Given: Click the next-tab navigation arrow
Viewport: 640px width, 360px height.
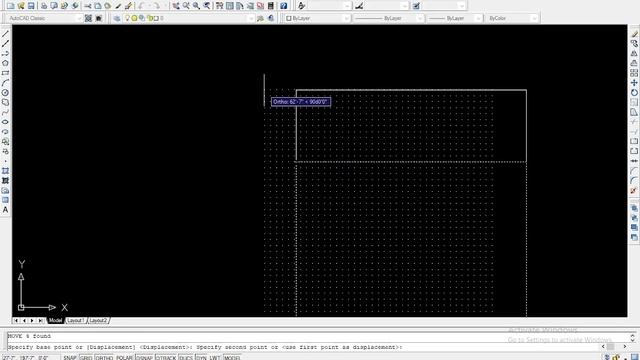Looking at the screenshot, I should tap(32, 321).
